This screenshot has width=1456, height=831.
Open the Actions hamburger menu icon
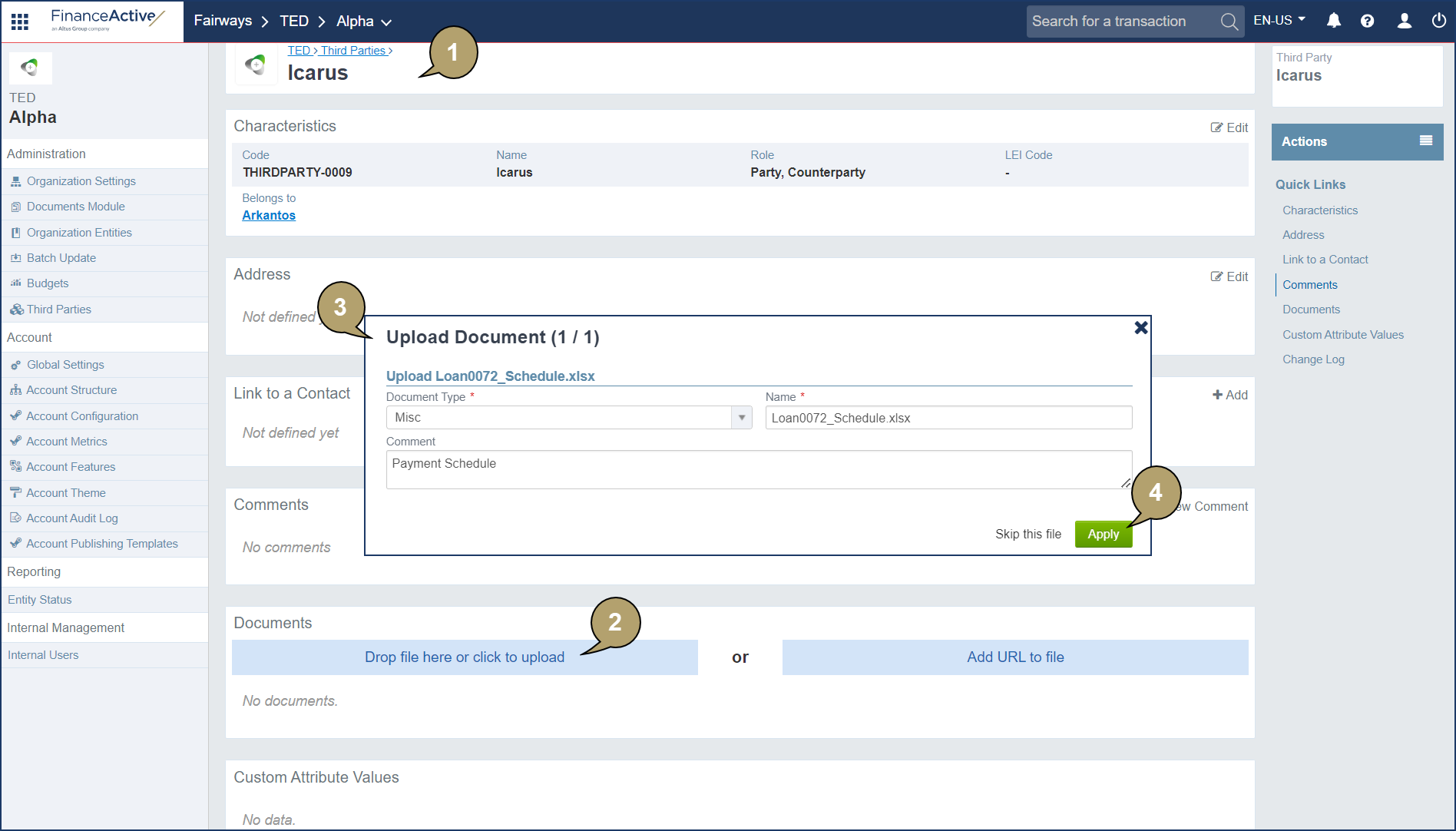pyautogui.click(x=1426, y=141)
